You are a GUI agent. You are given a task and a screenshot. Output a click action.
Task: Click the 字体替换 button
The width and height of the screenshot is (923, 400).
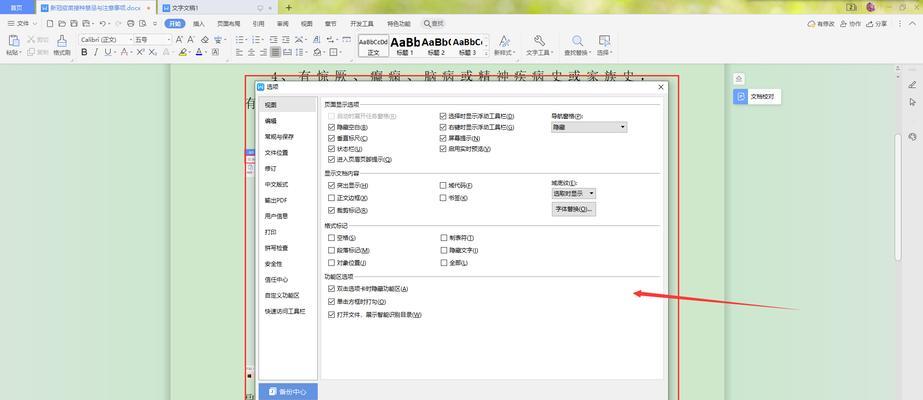pos(573,209)
